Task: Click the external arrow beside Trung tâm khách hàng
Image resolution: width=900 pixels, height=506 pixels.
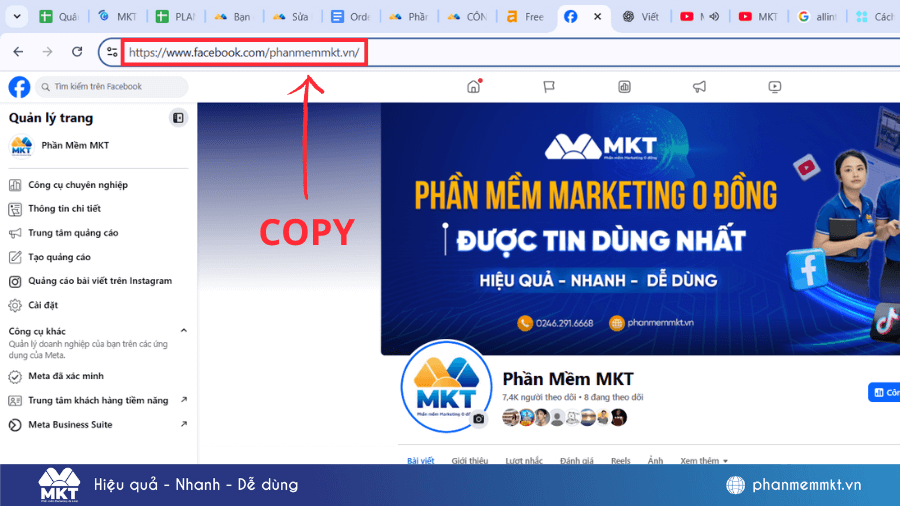Action: coord(184,400)
